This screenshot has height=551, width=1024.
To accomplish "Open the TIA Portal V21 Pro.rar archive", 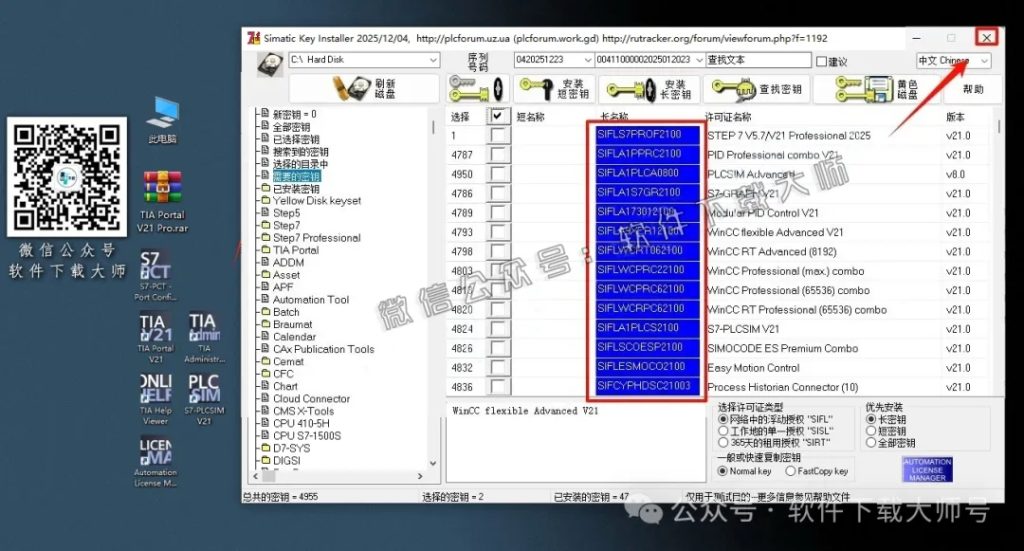I will pyautogui.click(x=162, y=201).
